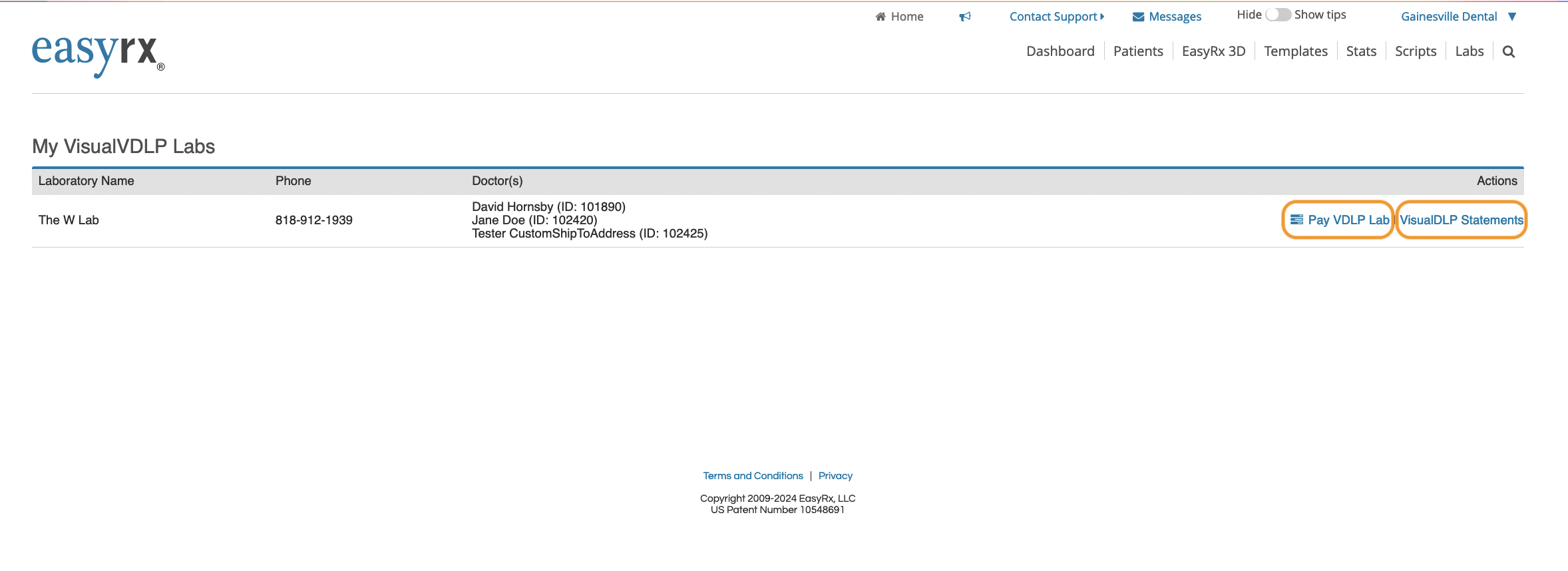This screenshot has height=571, width=1568.
Task: Select The W Lab laboratory name
Action: 69,220
